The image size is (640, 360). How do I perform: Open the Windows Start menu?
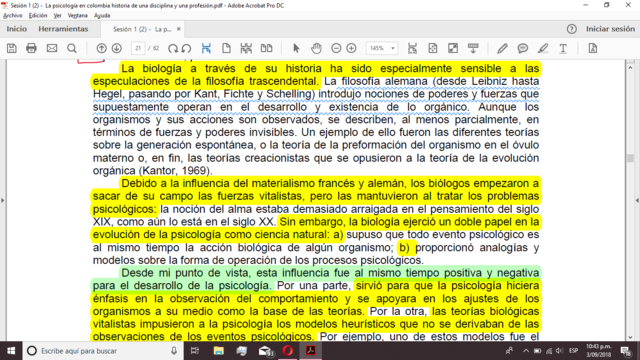pos(11,351)
